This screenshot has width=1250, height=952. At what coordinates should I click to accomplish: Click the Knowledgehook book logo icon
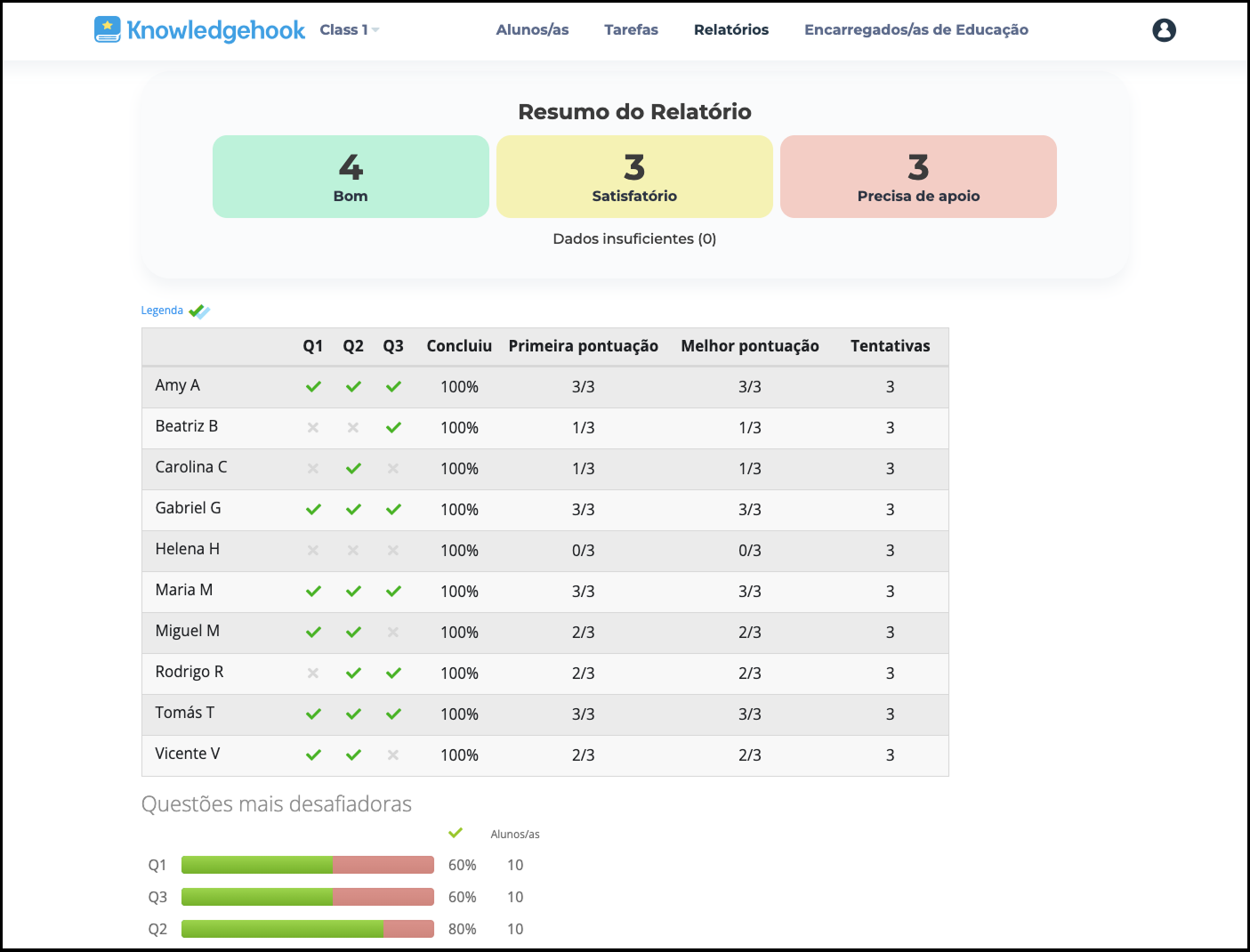(108, 29)
